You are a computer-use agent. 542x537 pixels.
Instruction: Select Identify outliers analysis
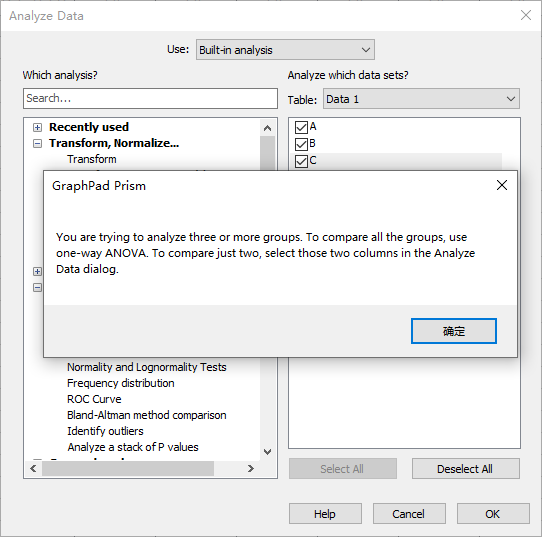[x=105, y=431]
